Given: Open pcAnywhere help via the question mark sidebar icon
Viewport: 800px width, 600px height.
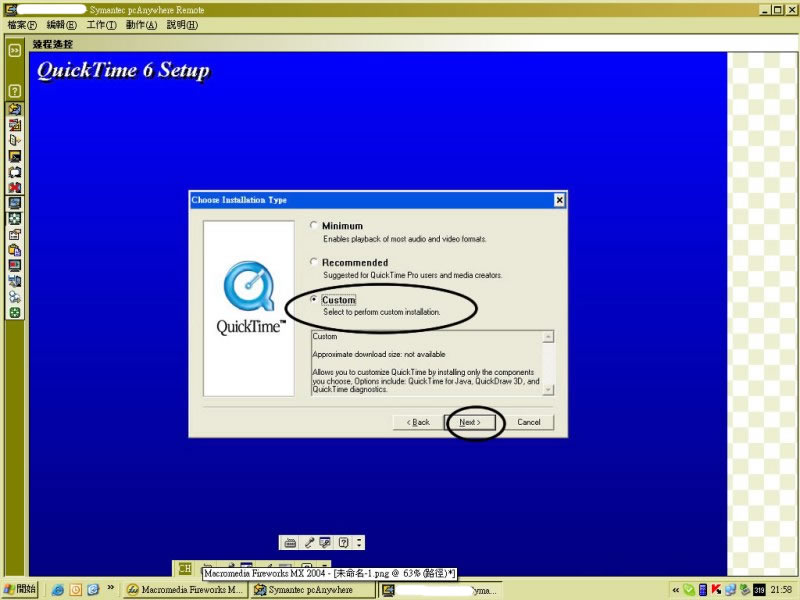Looking at the screenshot, I should click(15, 91).
